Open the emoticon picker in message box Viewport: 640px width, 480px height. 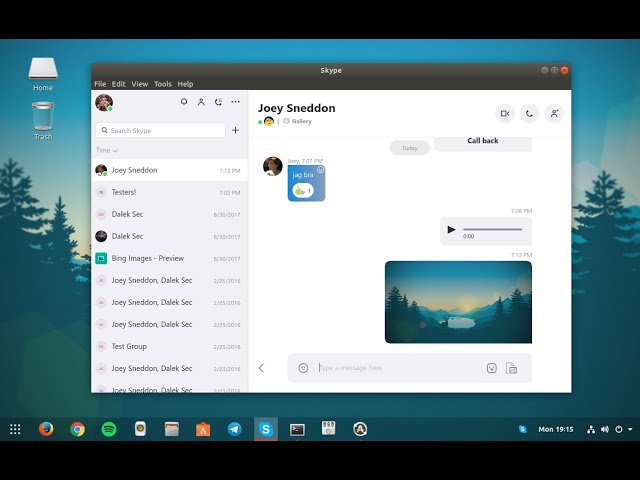coord(303,368)
